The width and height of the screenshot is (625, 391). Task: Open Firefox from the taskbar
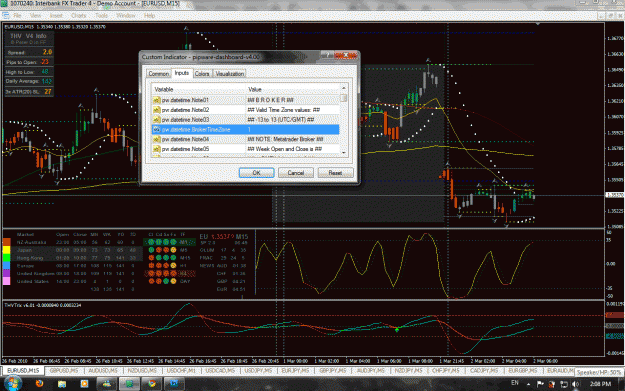coord(39,384)
